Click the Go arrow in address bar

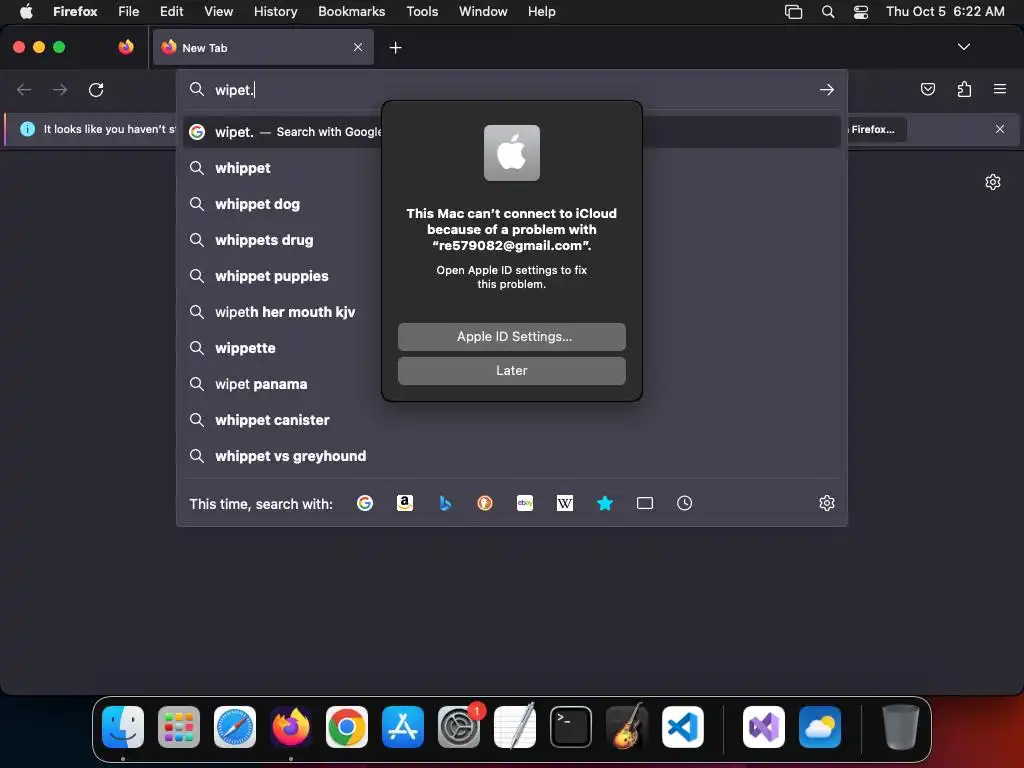(827, 89)
